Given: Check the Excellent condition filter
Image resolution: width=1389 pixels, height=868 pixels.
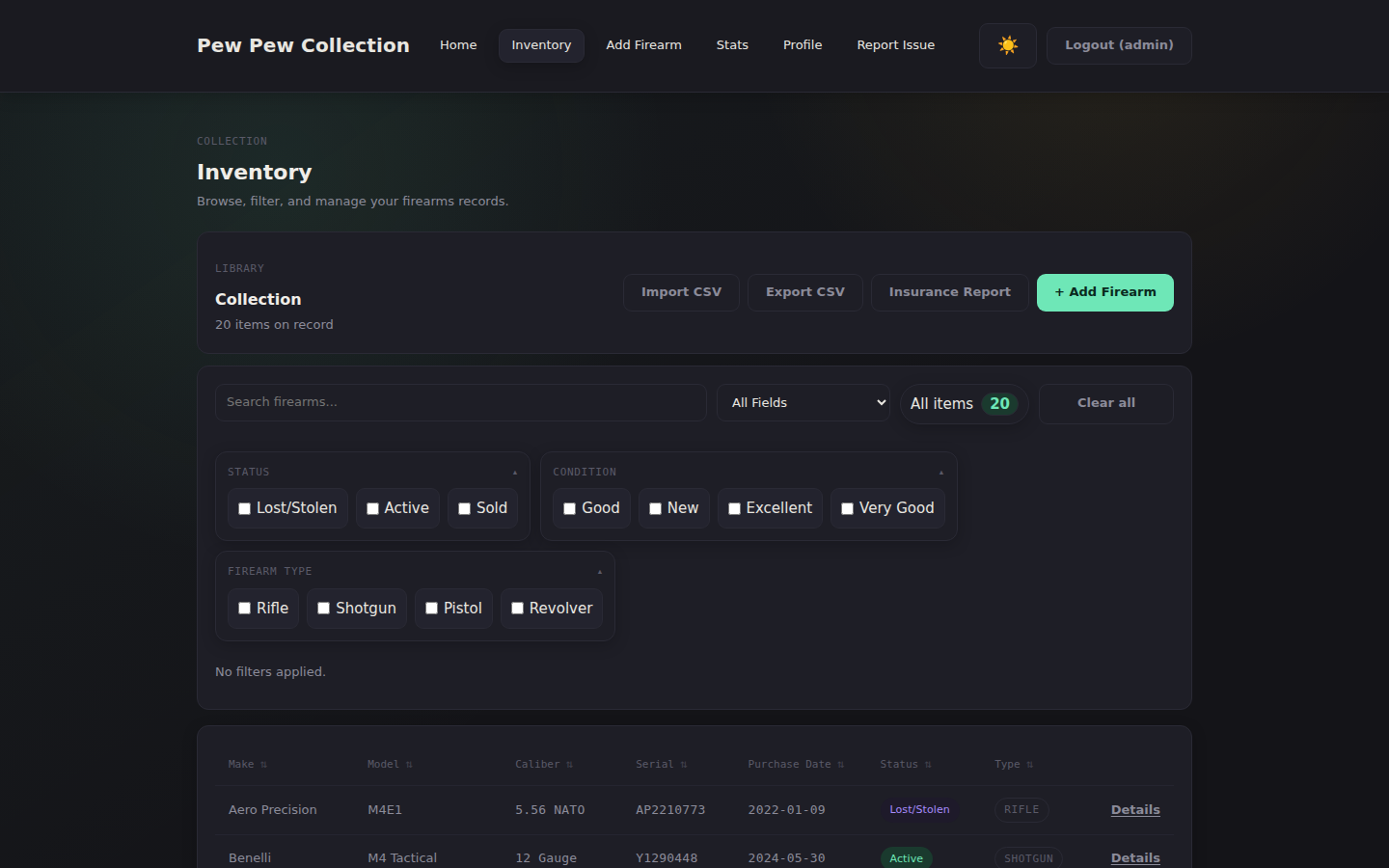Looking at the screenshot, I should click(734, 508).
